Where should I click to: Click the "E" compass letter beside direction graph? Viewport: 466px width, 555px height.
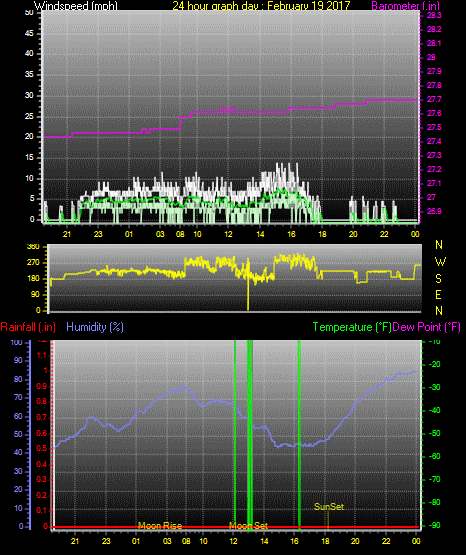[438, 295]
